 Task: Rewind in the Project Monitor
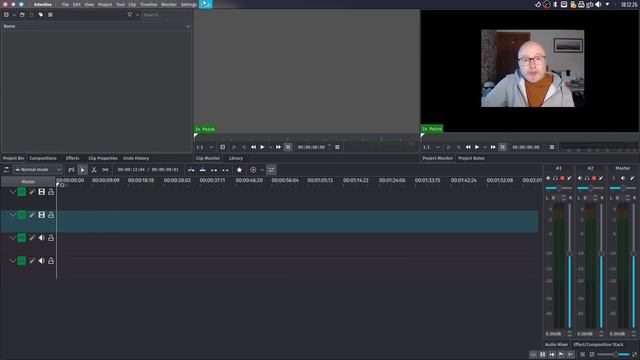(468, 147)
